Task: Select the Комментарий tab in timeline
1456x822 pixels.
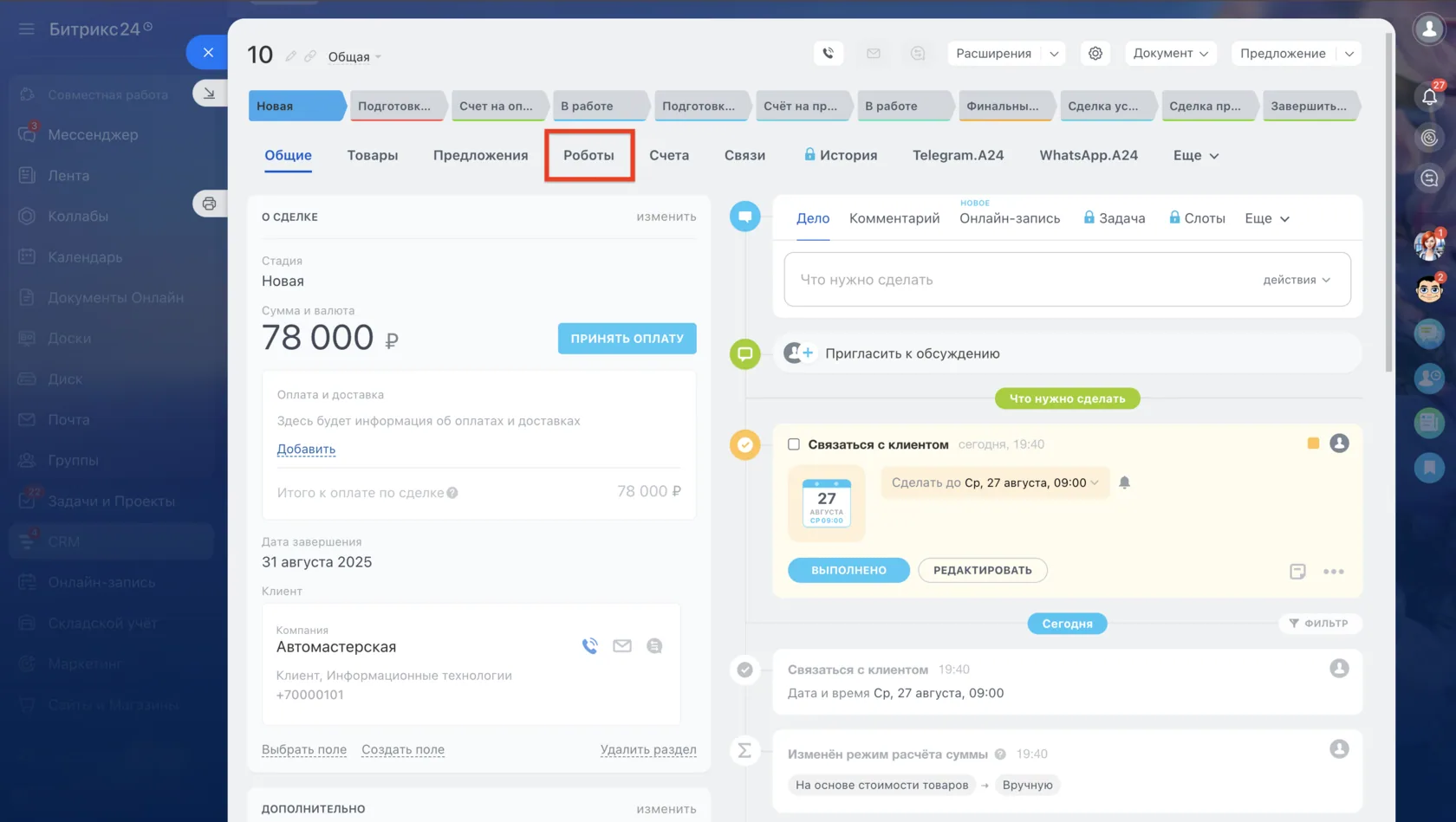Action: coord(894,219)
